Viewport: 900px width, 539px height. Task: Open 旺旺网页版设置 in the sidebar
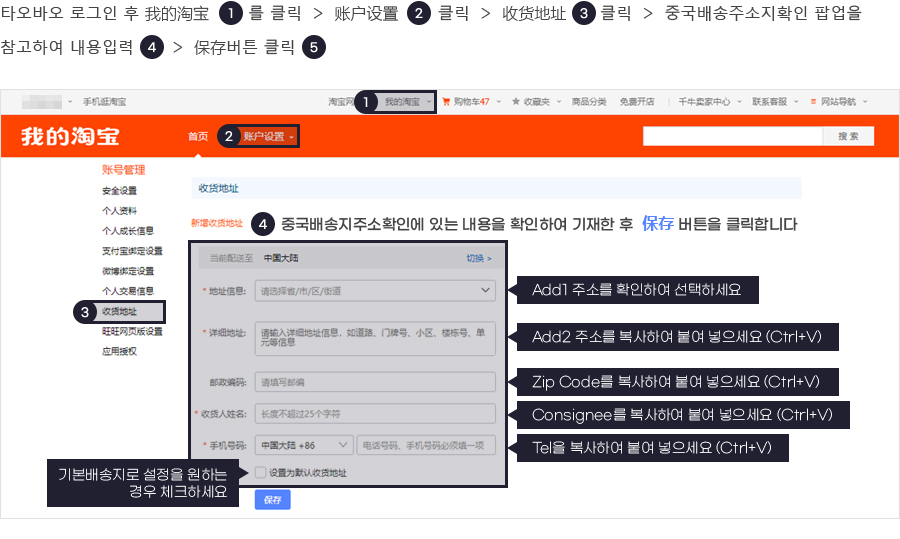132,331
